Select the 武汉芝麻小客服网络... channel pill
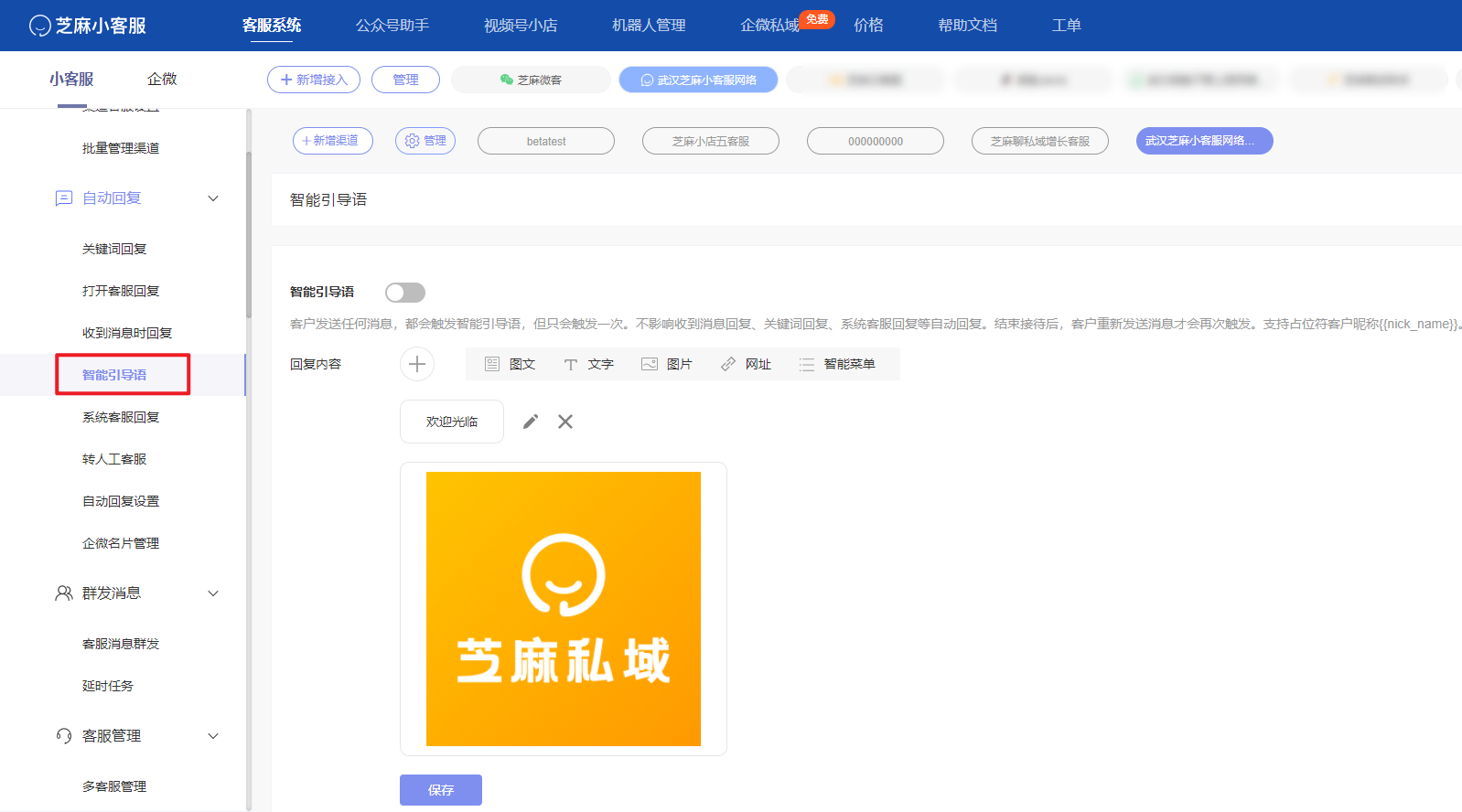This screenshot has width=1462, height=812. [x=1205, y=141]
